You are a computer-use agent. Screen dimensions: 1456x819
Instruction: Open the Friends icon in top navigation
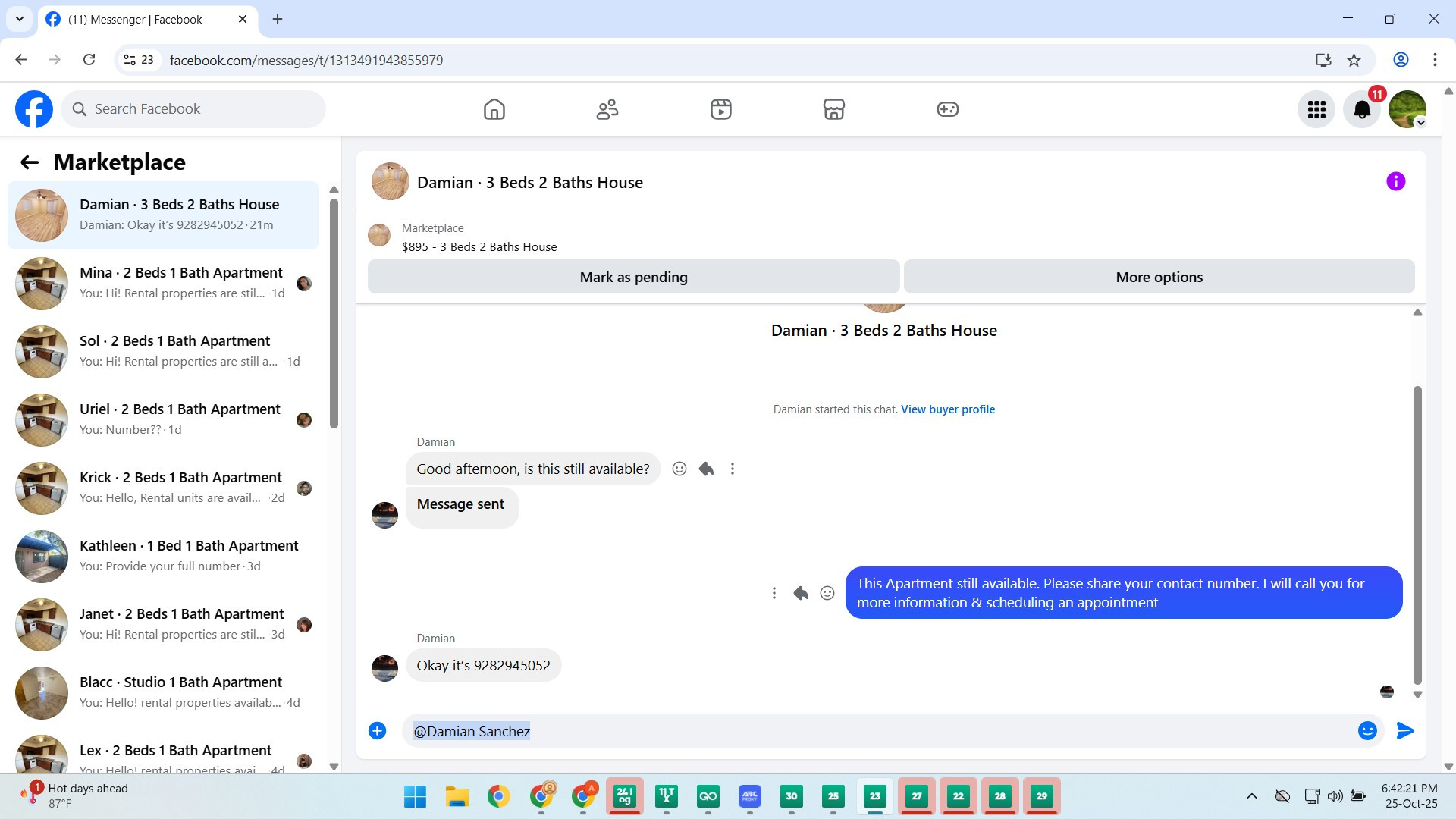(607, 109)
